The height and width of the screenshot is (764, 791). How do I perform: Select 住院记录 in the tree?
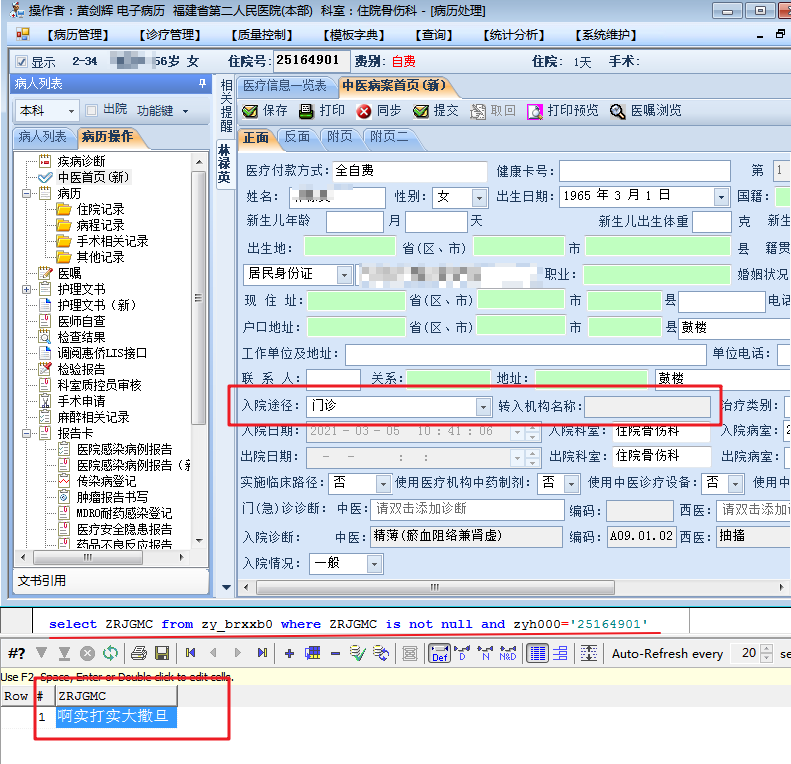coord(100,209)
